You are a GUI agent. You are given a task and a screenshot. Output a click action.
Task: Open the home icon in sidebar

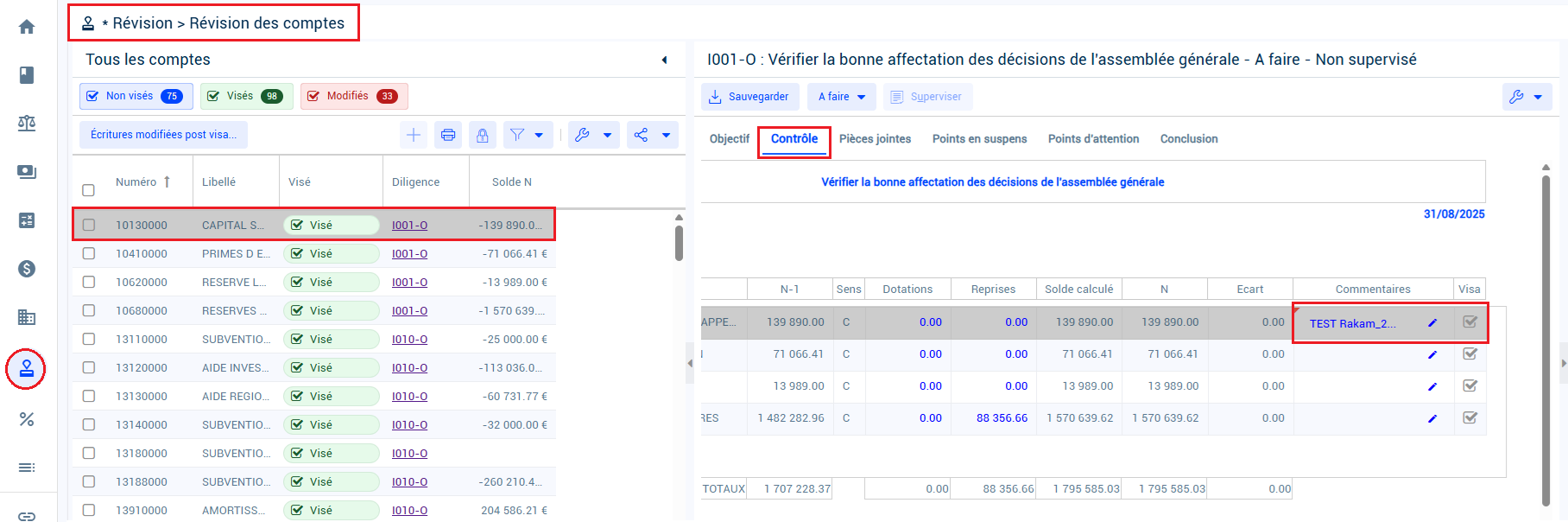(27, 27)
